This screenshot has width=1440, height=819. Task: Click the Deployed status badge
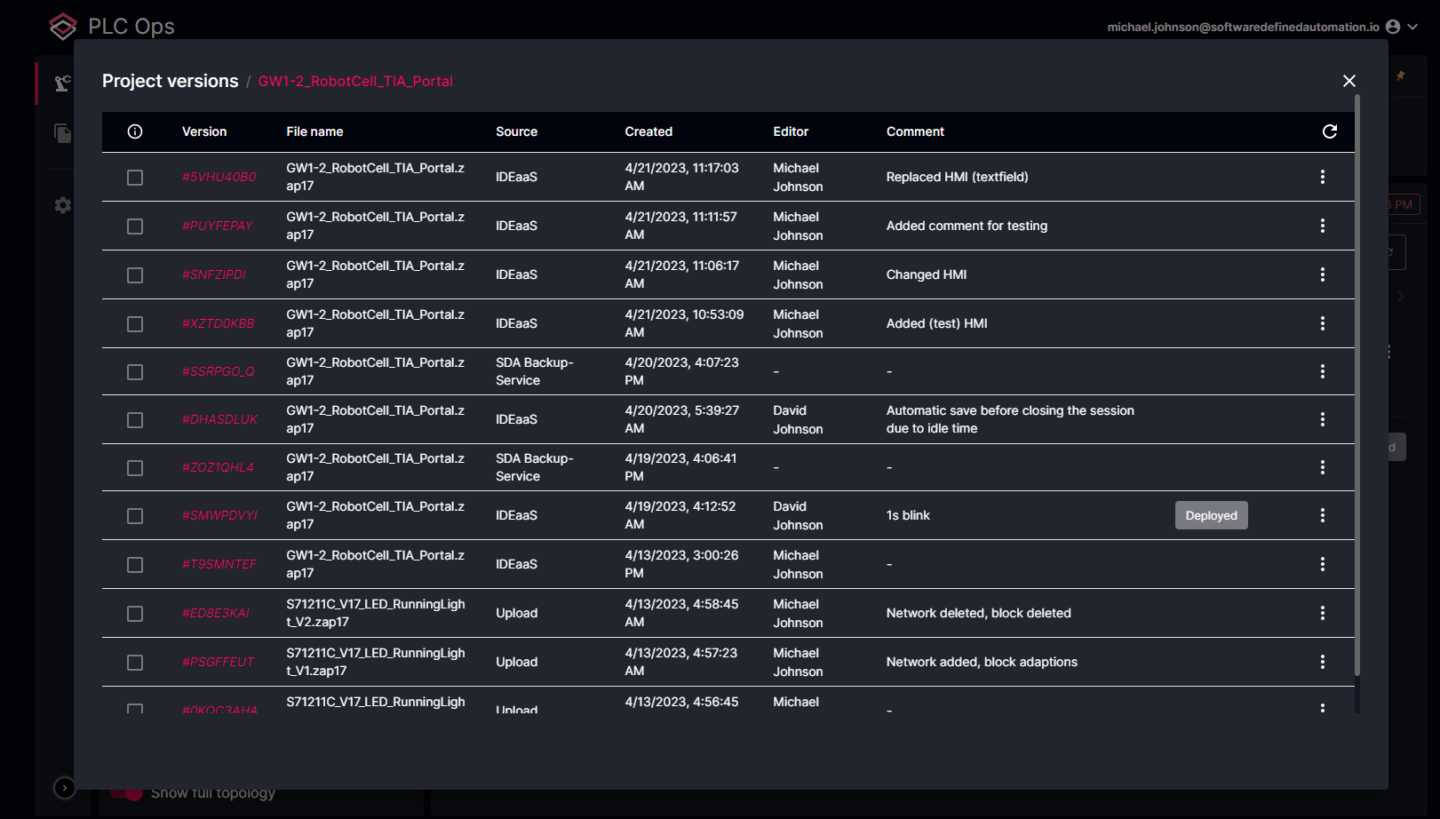click(x=1211, y=516)
